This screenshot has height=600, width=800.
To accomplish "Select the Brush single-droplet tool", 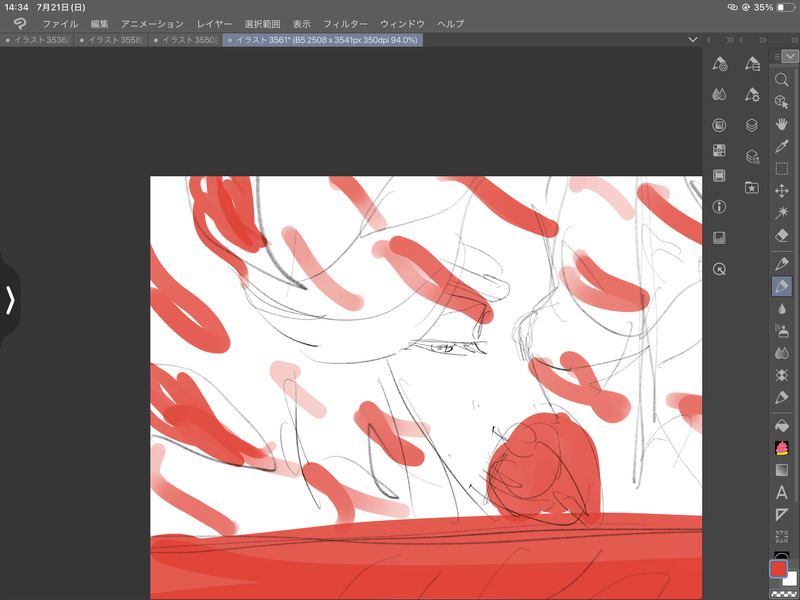I will pyautogui.click(x=781, y=308).
